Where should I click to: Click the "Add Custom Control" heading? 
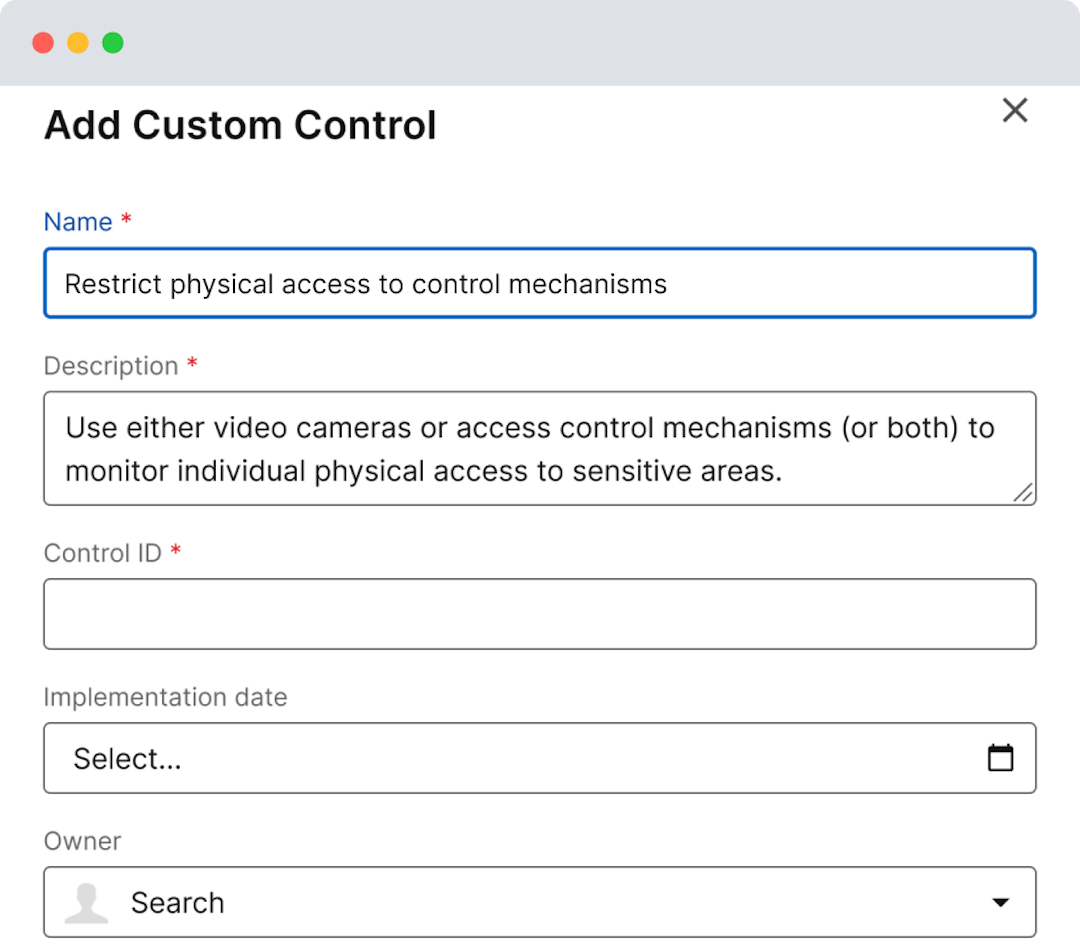click(x=240, y=126)
